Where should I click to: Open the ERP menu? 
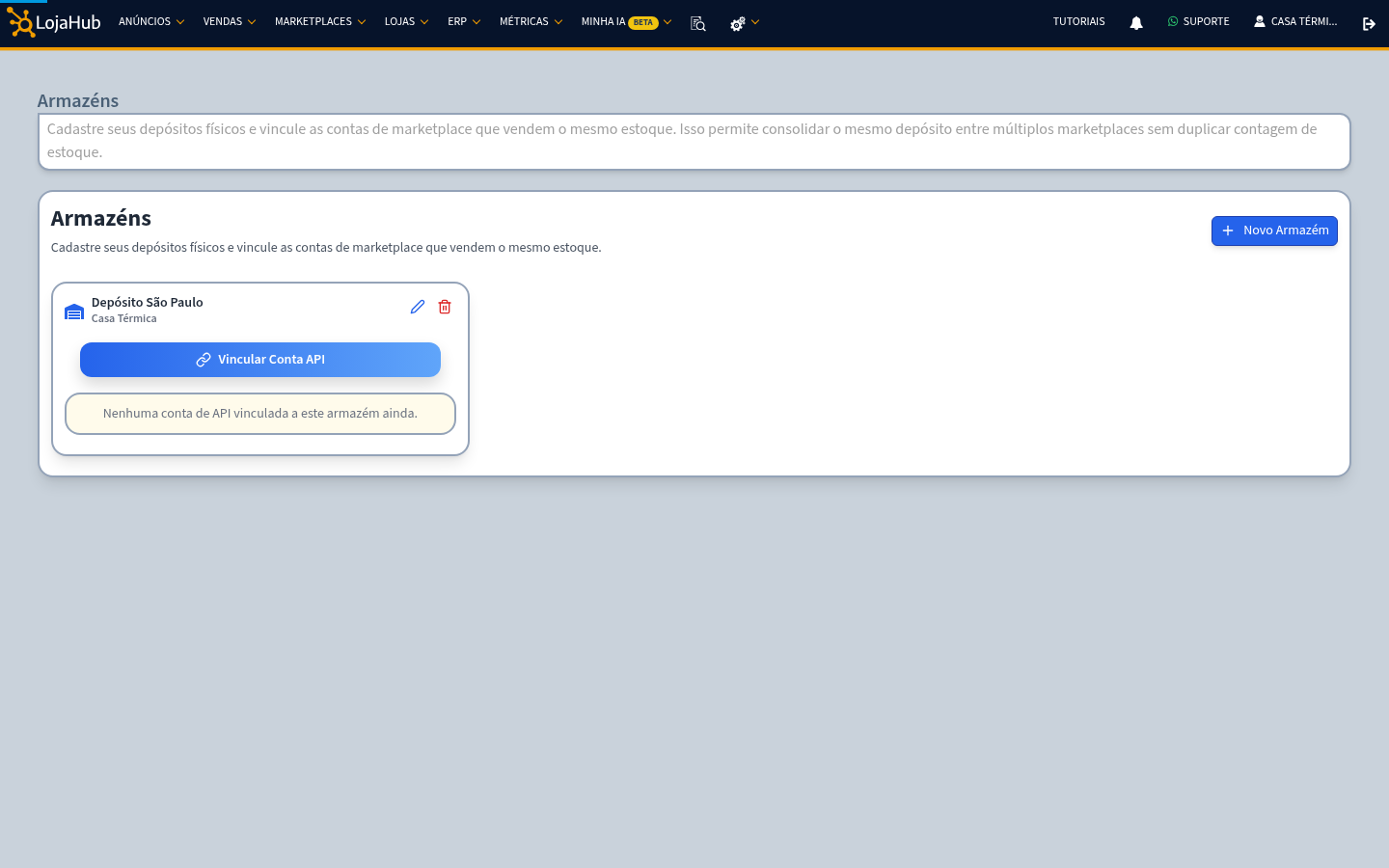[x=464, y=21]
